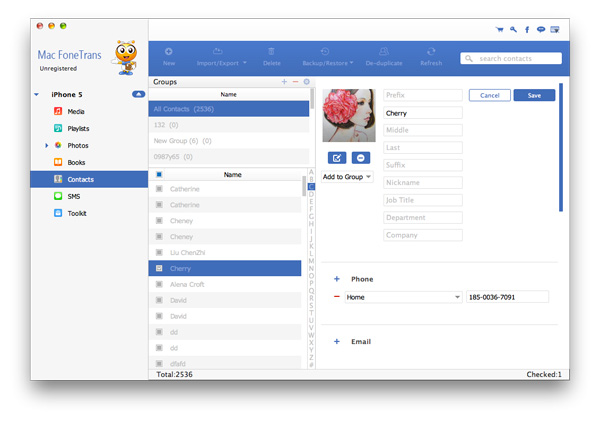The image size is (600, 422).
Task: Open the Home phone type dropdown
Action: [403, 297]
